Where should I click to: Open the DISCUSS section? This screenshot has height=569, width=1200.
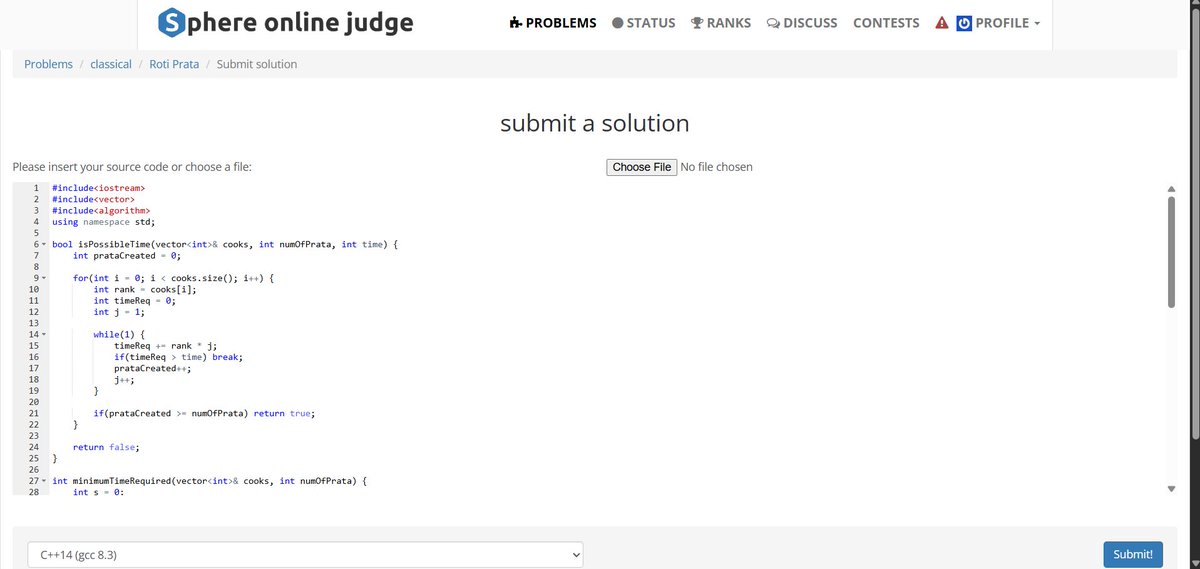pyautogui.click(x=802, y=23)
